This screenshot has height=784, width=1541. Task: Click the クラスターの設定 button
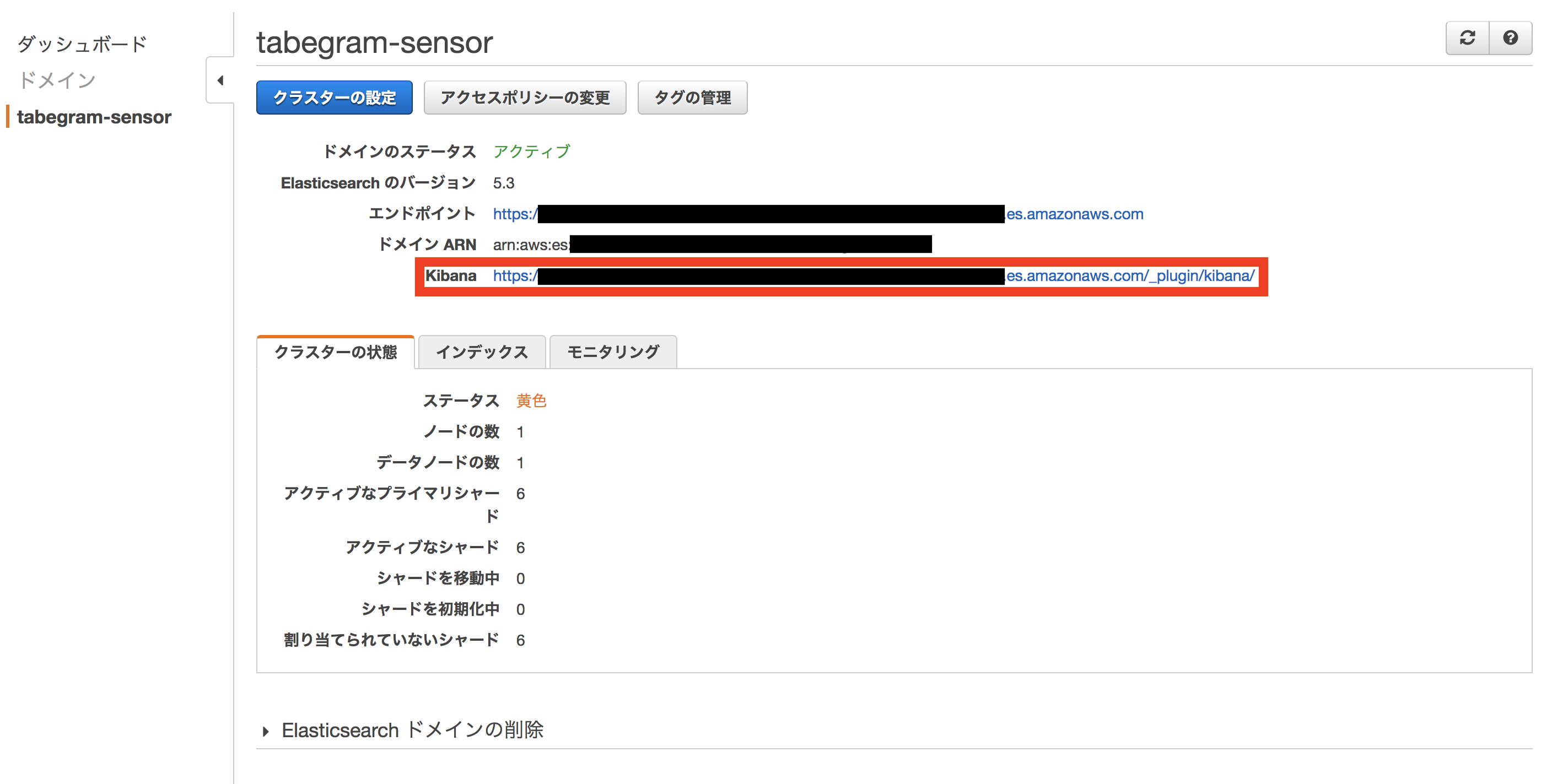coord(334,98)
